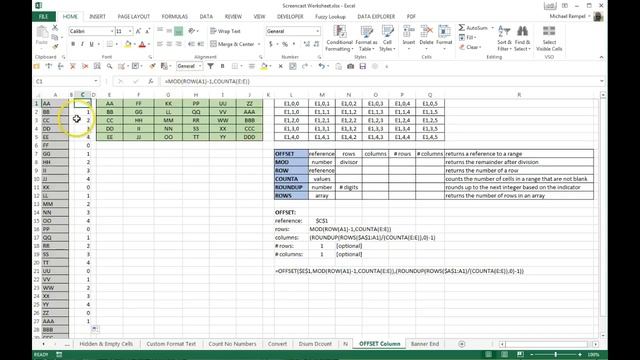640x360 pixels.
Task: Click Page Layout view icon in status bar
Action: (504, 354)
